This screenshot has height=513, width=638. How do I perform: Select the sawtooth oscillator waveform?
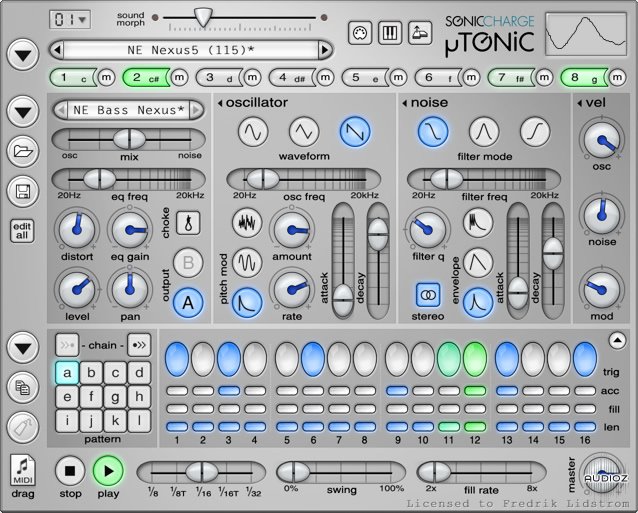coord(354,130)
